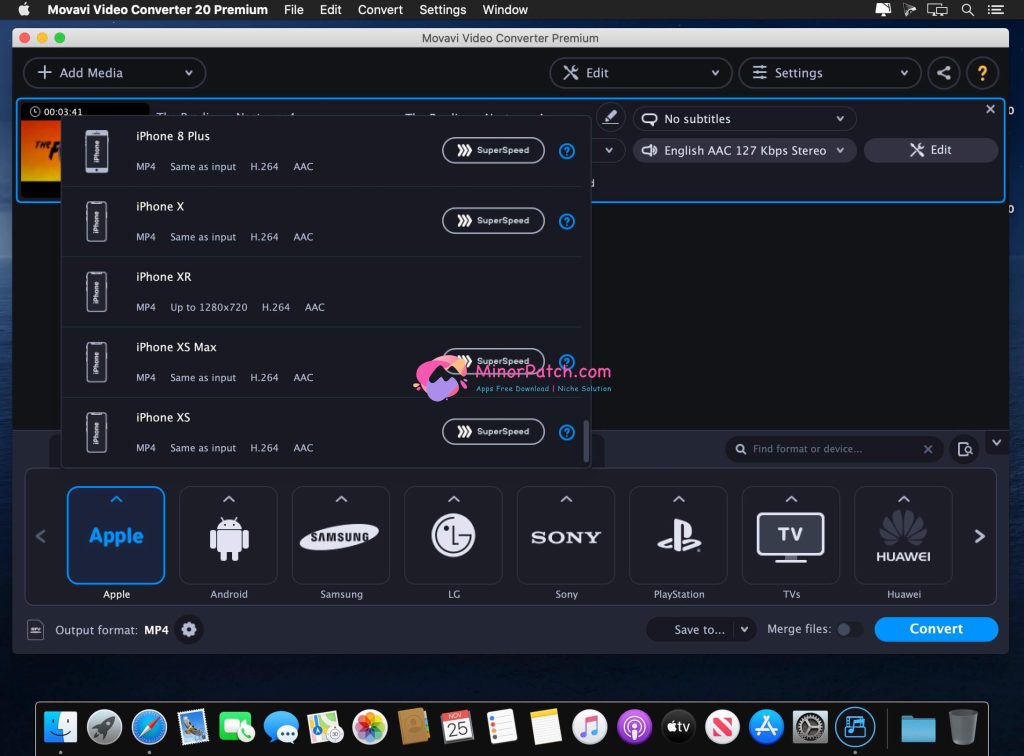Clear the format search field
The width and height of the screenshot is (1024, 756).
pos(928,449)
